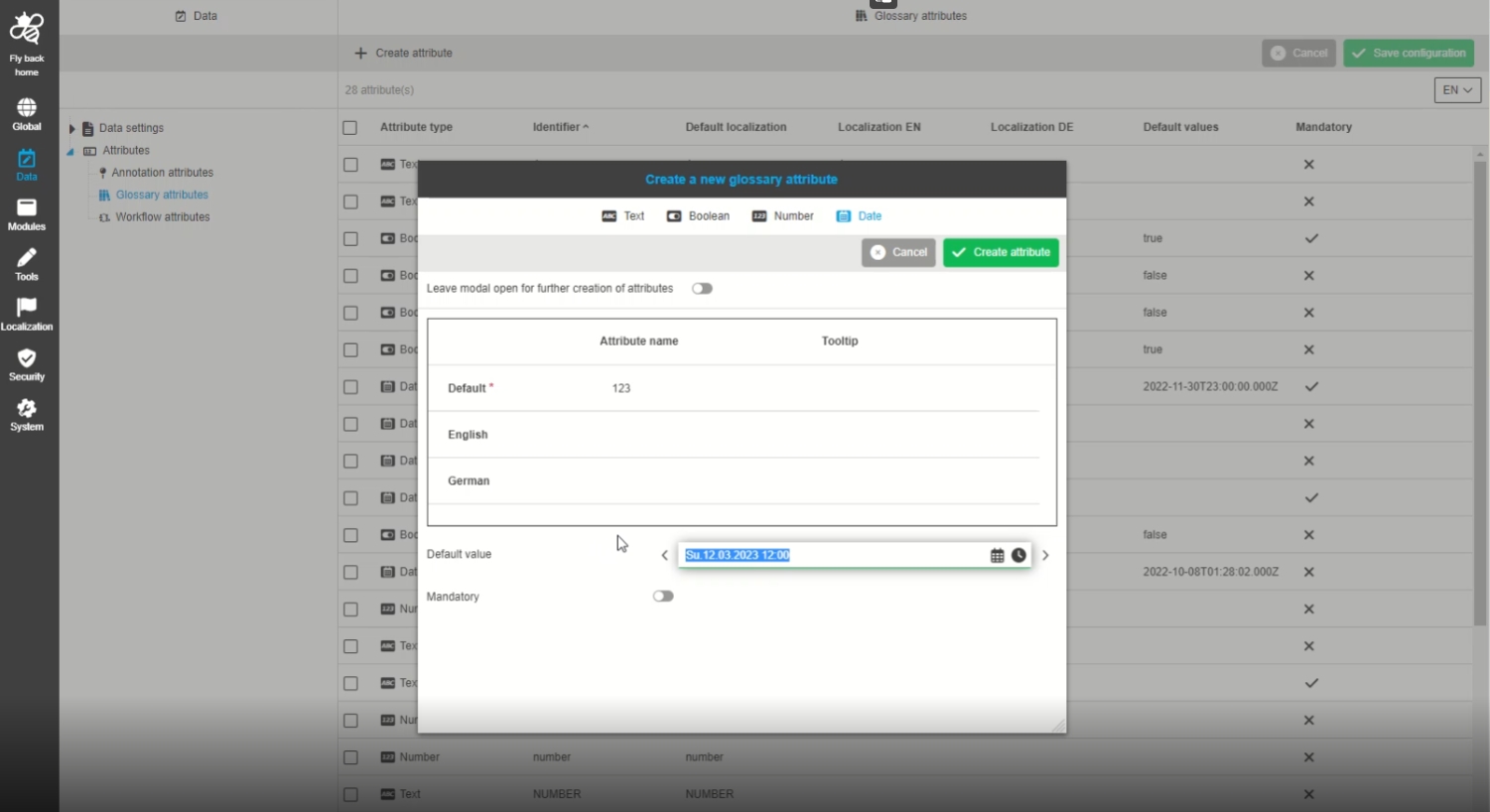Select the Boolean attribute type in modal
1490x812 pixels.
pyautogui.click(x=698, y=215)
